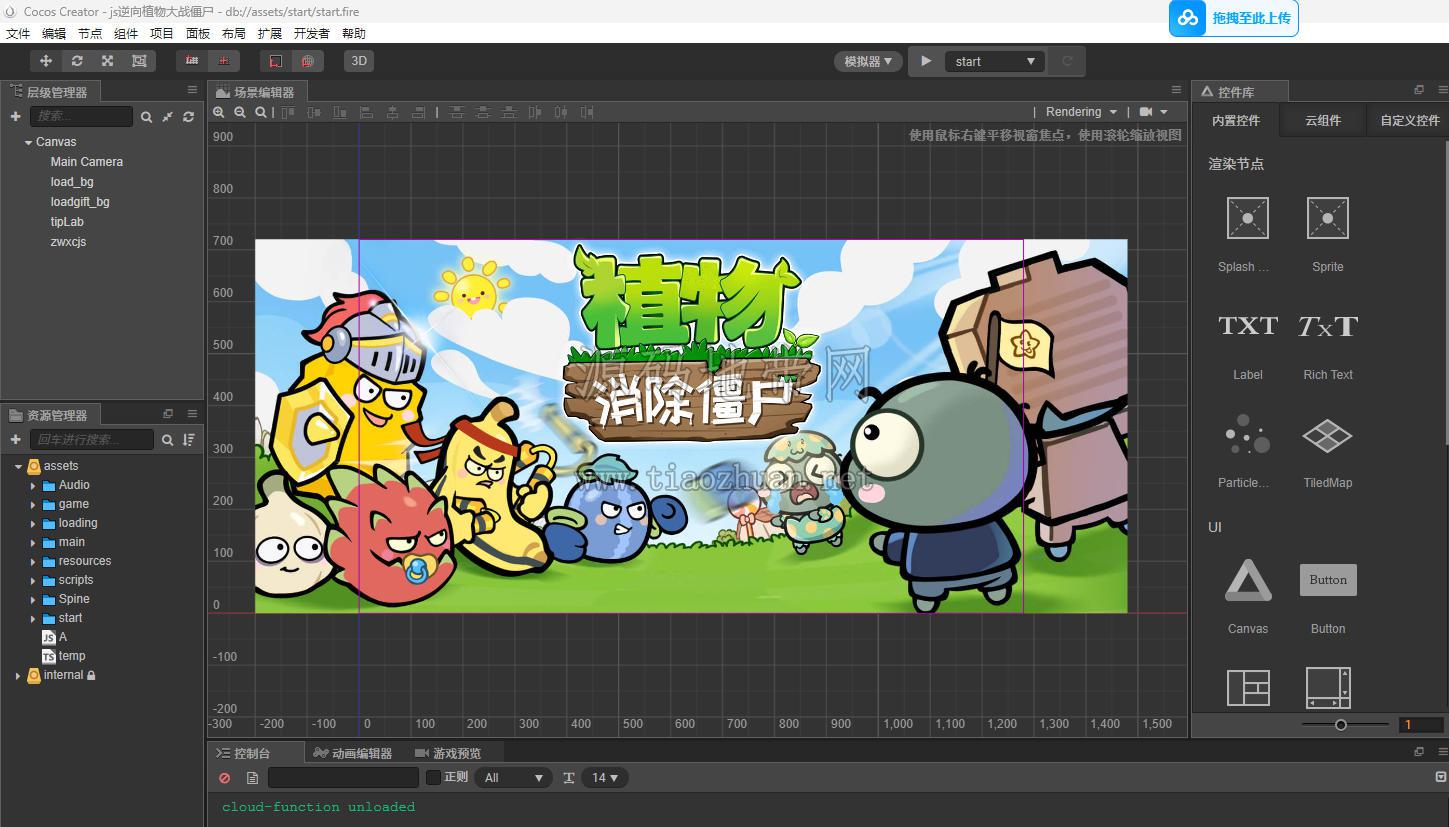Reset scene zoom magnifier icon
Viewport: 1449px width, 827px height.
coord(261,112)
